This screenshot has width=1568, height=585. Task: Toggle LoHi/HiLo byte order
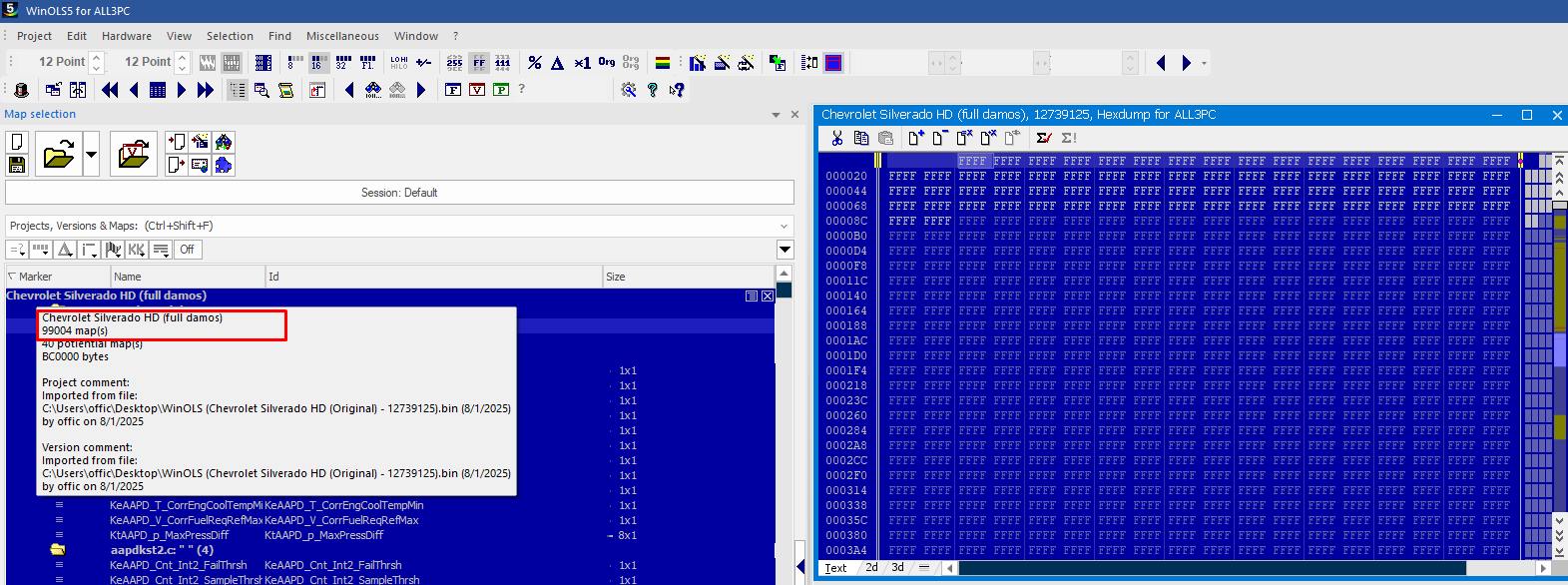[x=398, y=62]
